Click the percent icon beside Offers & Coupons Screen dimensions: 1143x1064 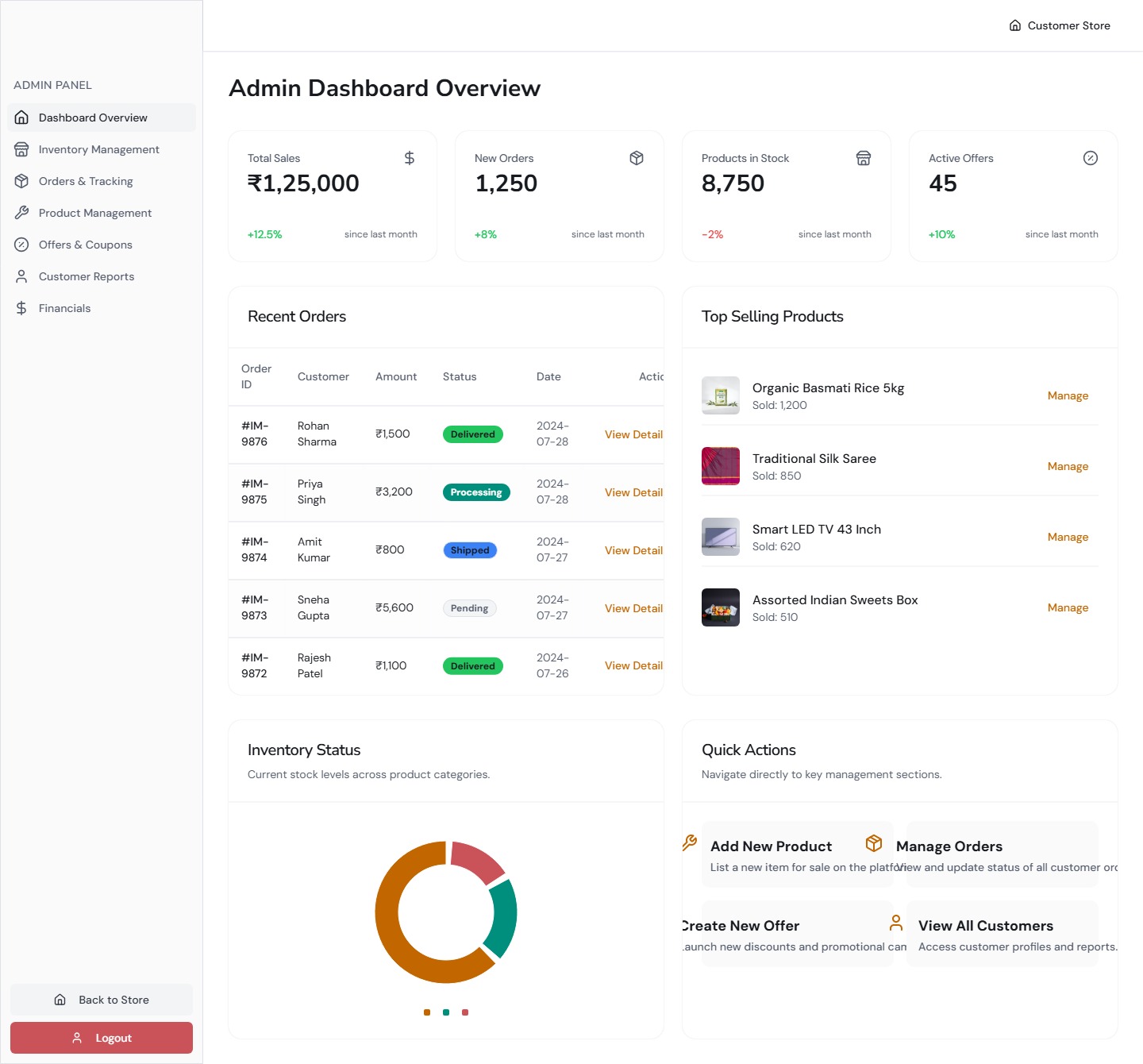[x=21, y=245]
